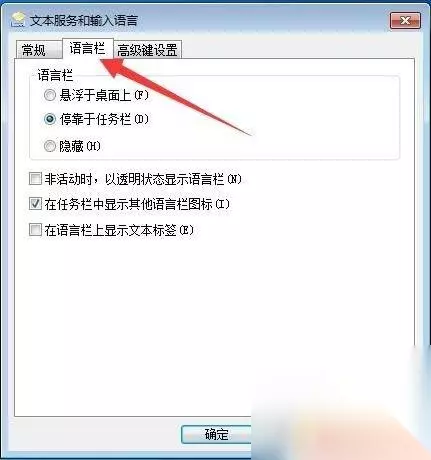Close the 文本服务和输入语言 dialog
This screenshot has height=460, width=431.
pyautogui.click(x=405, y=21)
